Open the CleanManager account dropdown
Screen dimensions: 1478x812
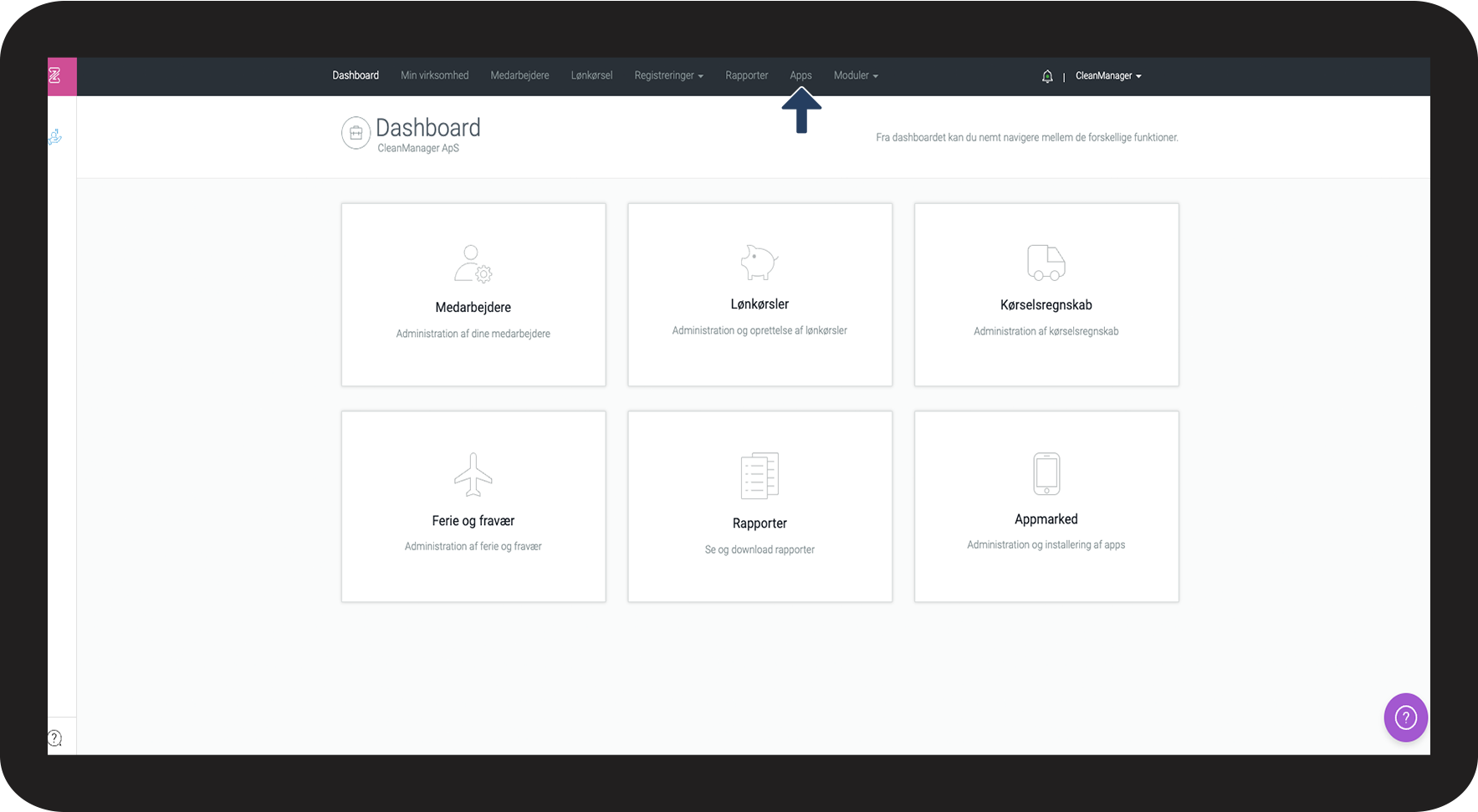pyautogui.click(x=1108, y=76)
